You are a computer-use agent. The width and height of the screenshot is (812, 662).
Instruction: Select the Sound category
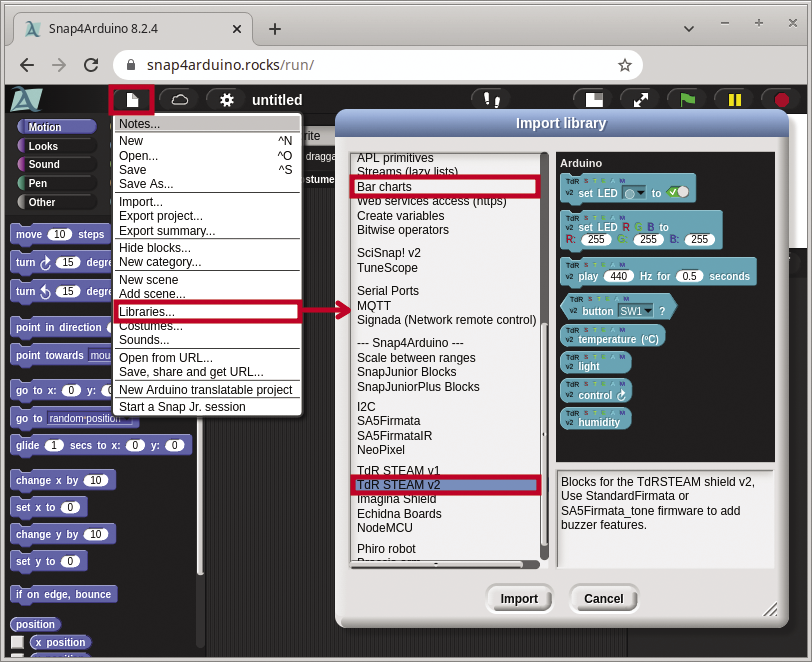57,164
